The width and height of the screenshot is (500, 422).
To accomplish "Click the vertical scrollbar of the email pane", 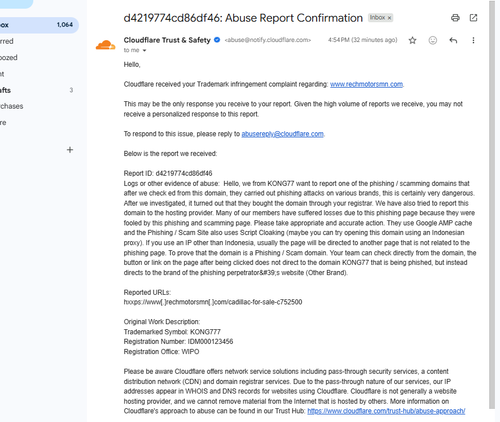I will [492, 205].
